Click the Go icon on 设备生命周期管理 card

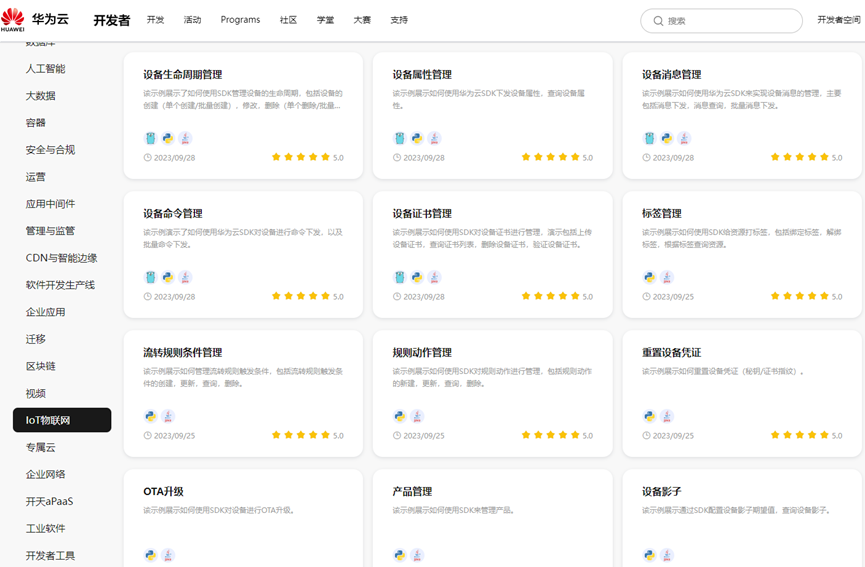tap(151, 138)
